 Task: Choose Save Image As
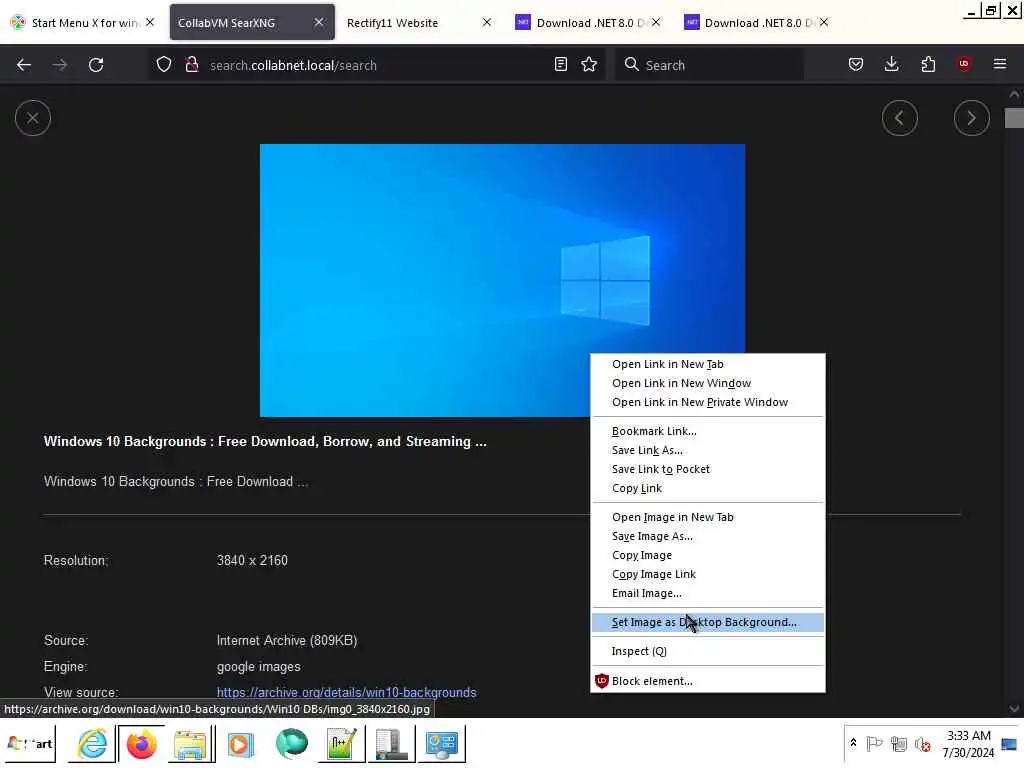tap(707, 536)
